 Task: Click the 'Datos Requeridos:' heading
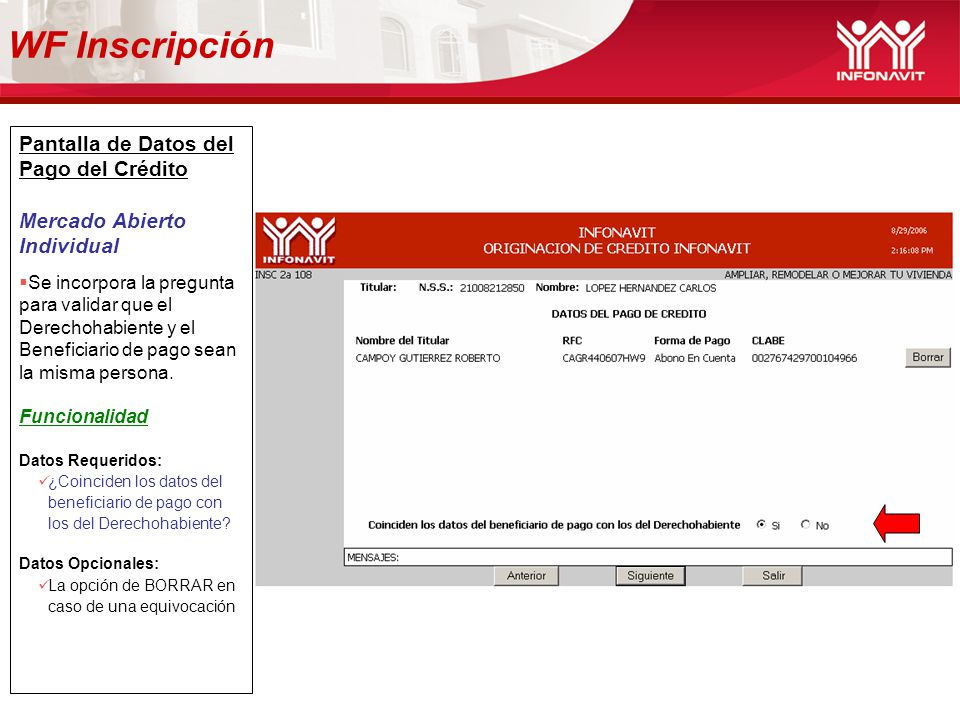tap(91, 460)
